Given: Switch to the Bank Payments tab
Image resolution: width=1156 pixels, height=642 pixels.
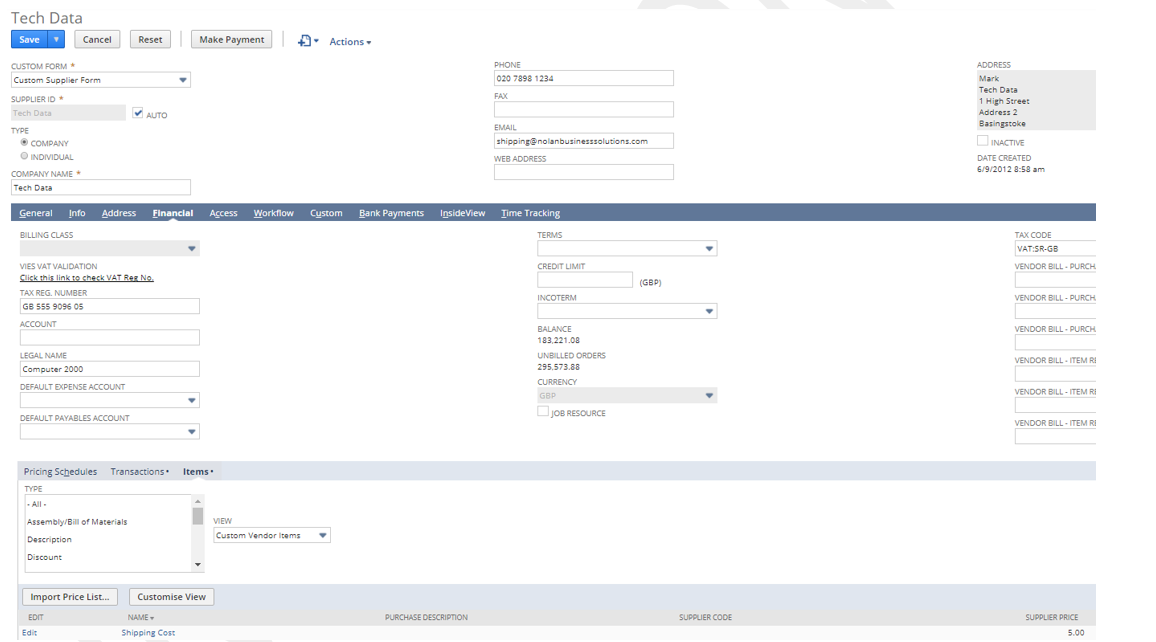Looking at the screenshot, I should pos(391,213).
